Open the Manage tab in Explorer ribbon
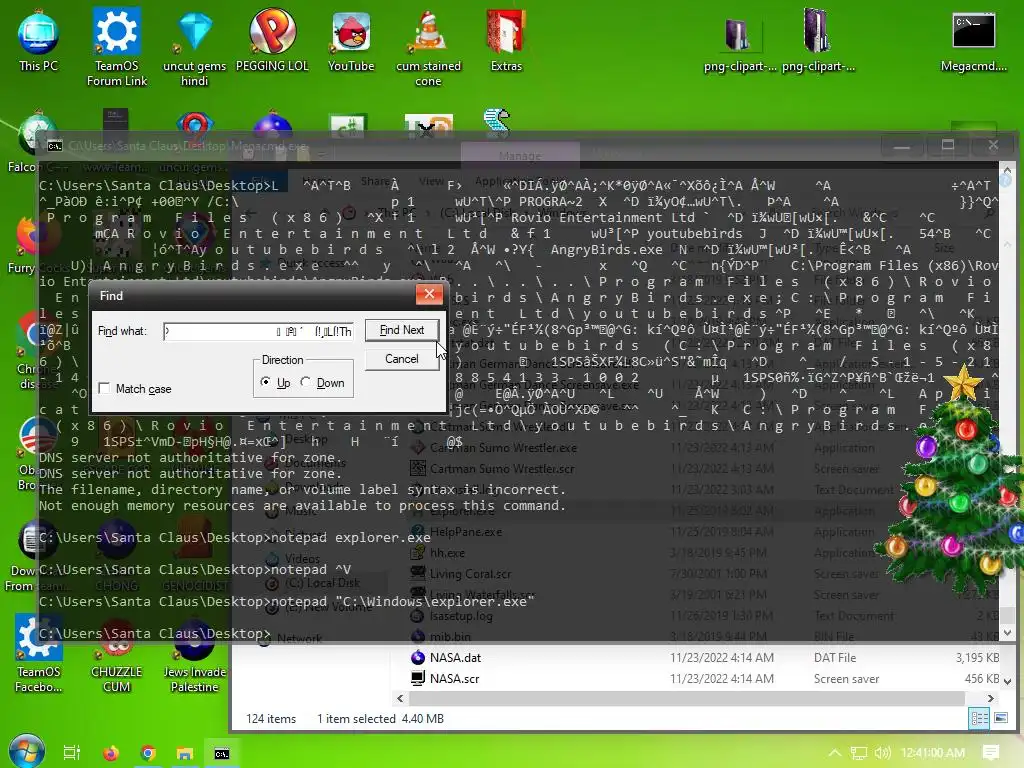1024x768 pixels. tap(520, 156)
